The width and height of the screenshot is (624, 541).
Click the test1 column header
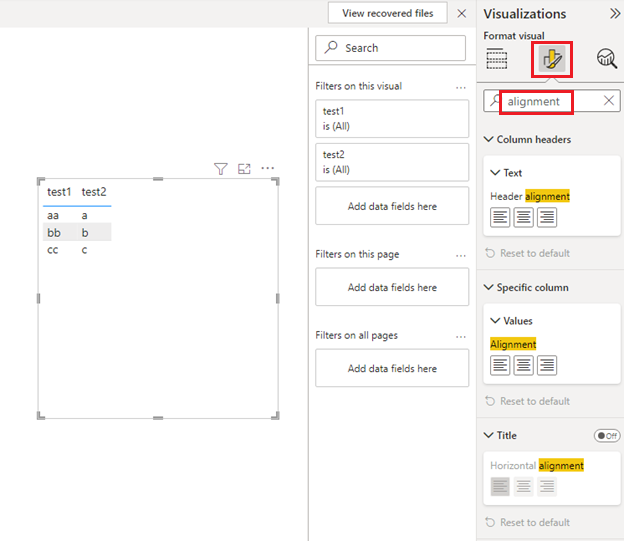(59, 192)
